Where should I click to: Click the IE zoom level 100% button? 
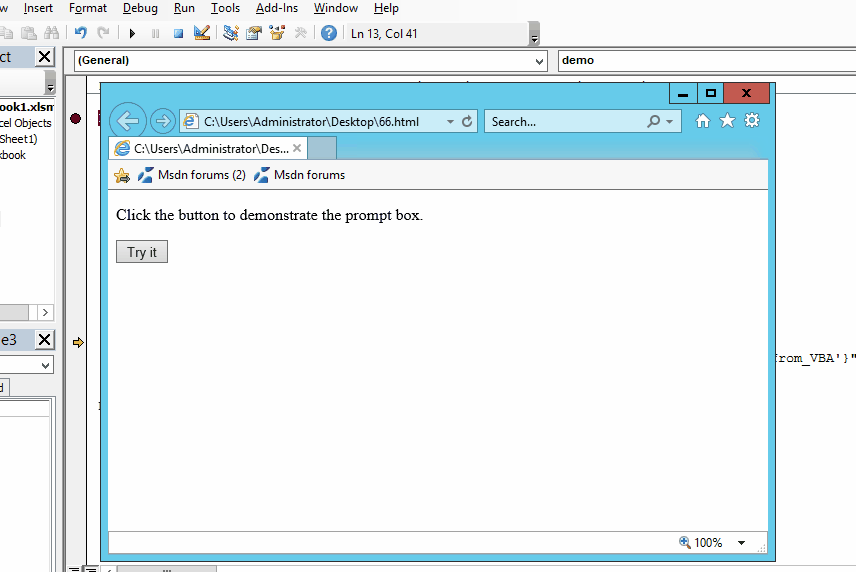[700, 543]
